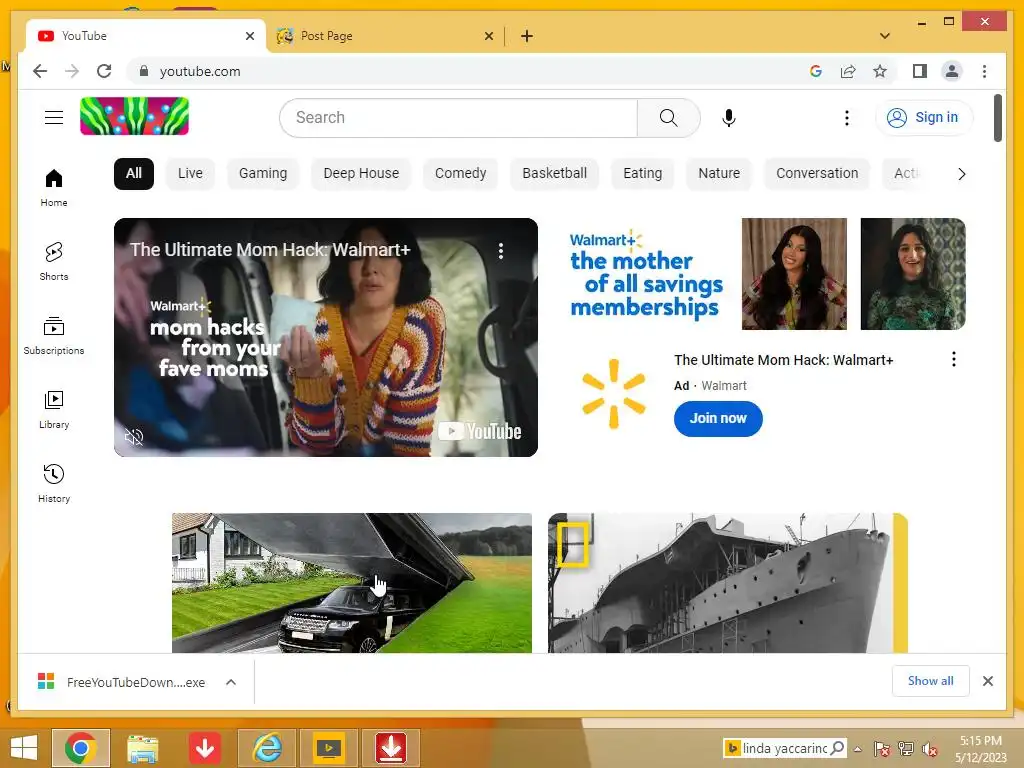Select the Deep House chip
The width and height of the screenshot is (1024, 768).
click(361, 174)
